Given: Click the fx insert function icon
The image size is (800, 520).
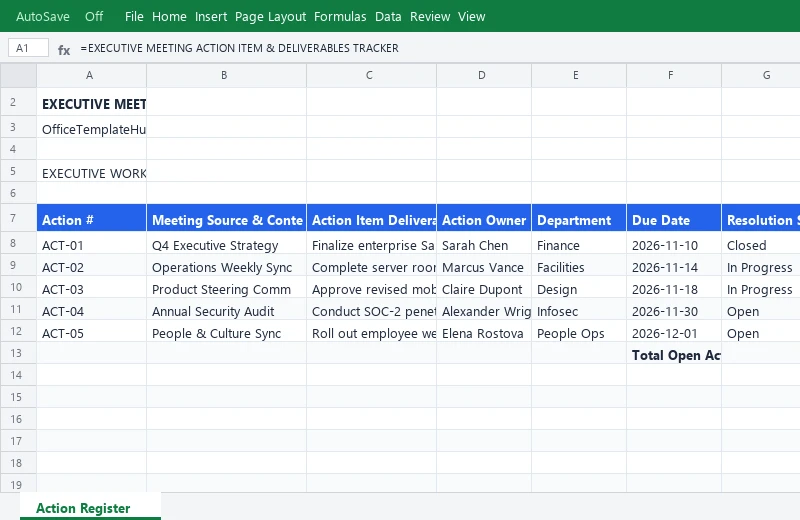Looking at the screenshot, I should coord(64,49).
